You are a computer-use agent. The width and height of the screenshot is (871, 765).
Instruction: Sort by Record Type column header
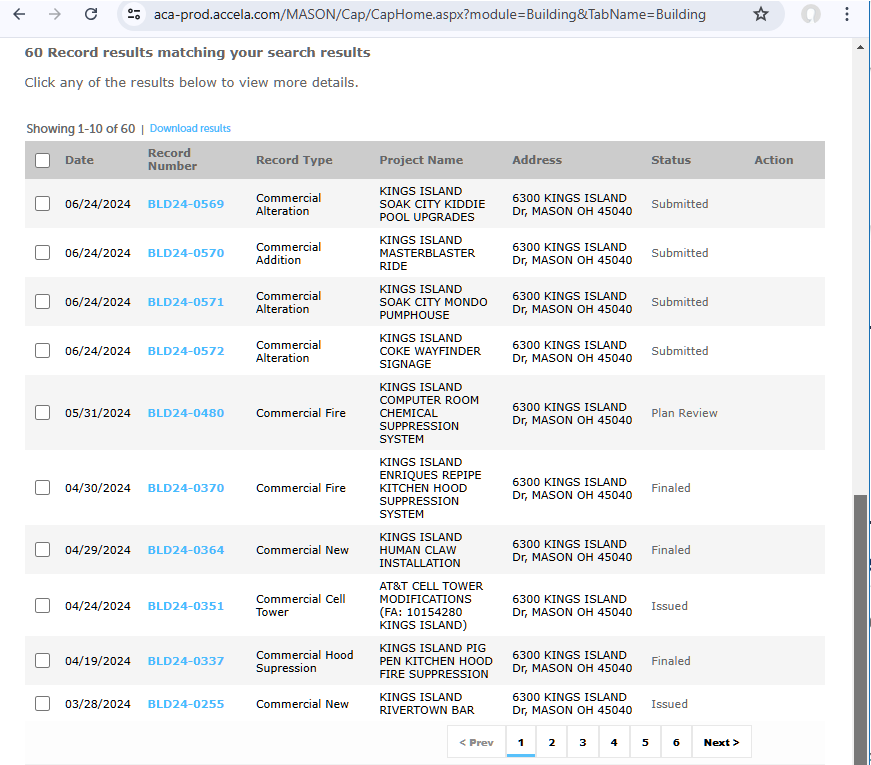coord(294,160)
